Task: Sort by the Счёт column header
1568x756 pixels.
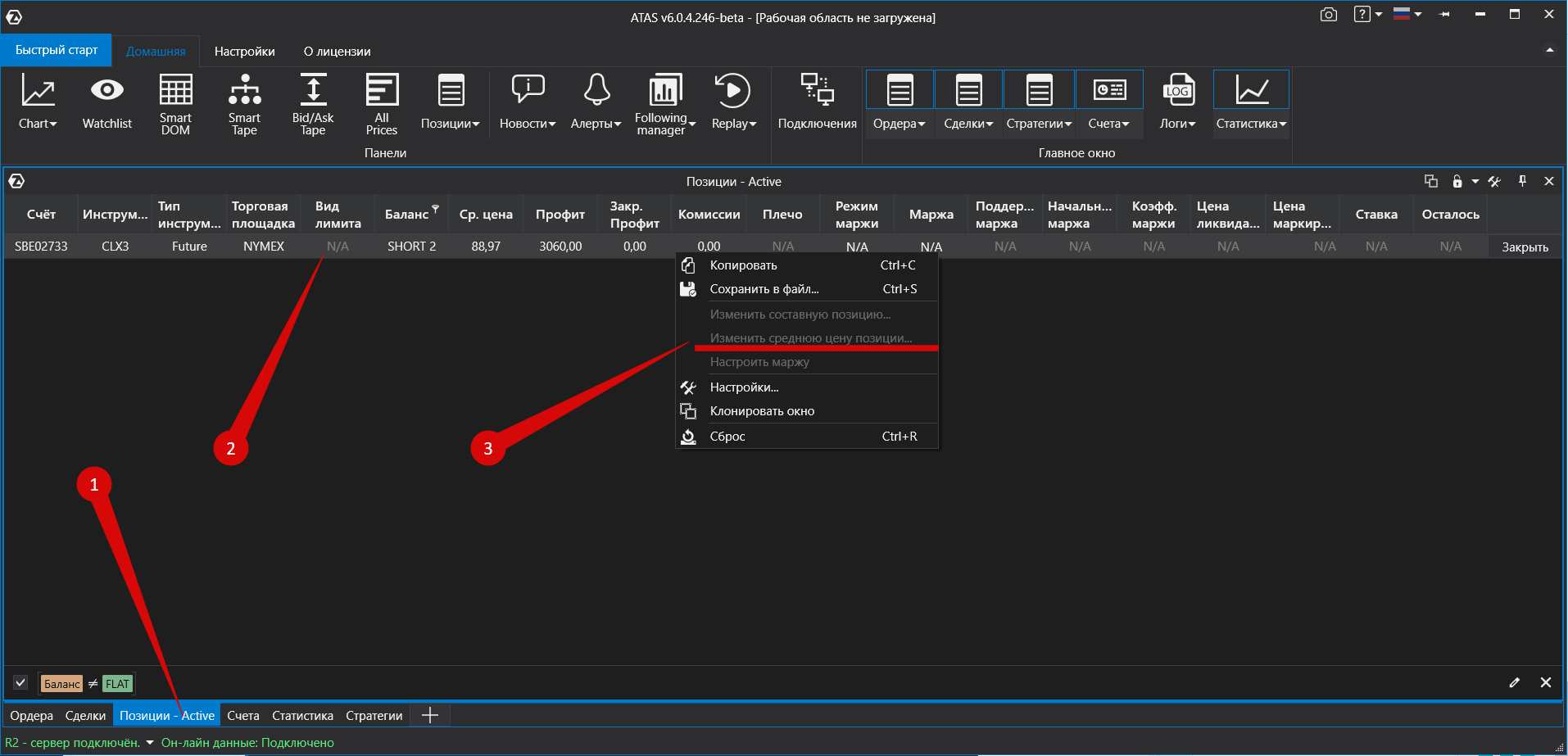Action: [x=41, y=215]
